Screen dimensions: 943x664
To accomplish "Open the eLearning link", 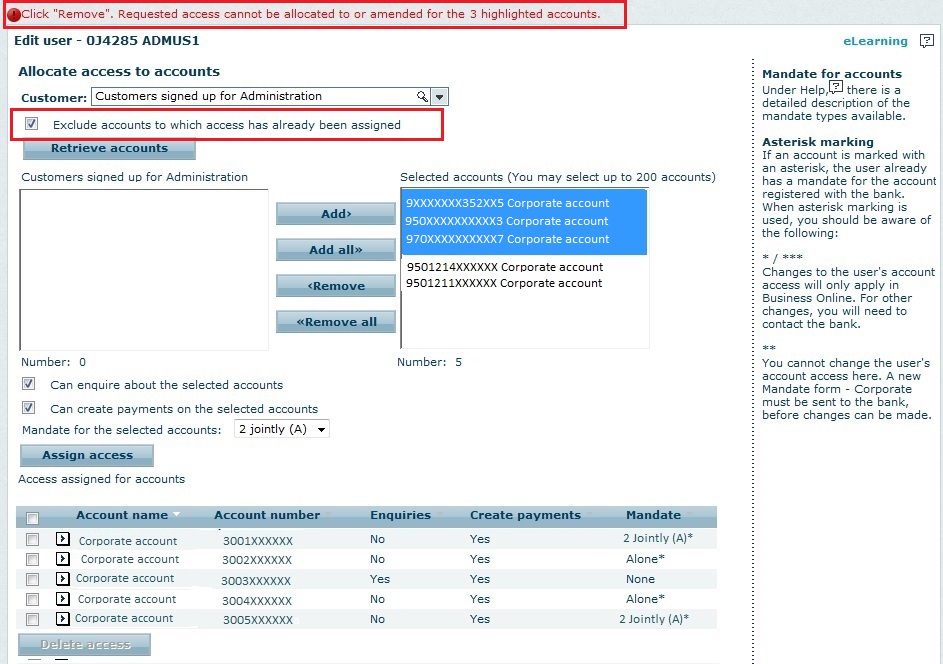I will (x=875, y=41).
